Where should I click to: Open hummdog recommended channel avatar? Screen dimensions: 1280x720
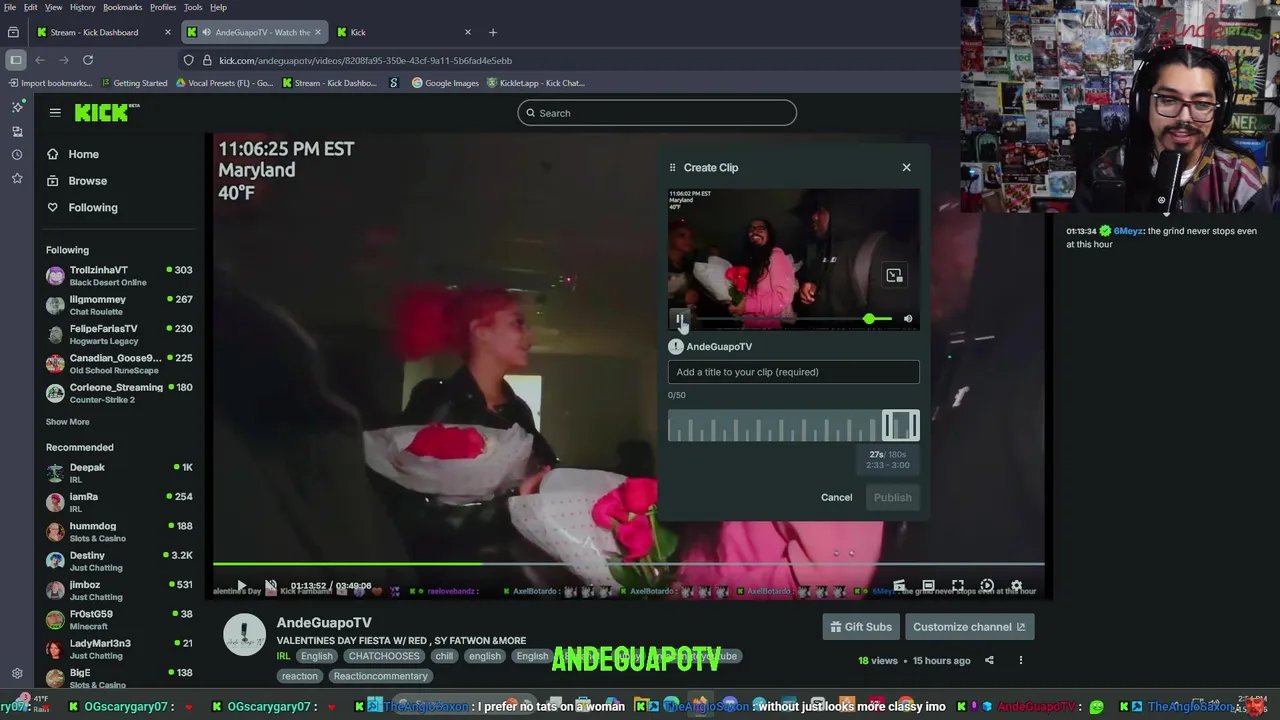[x=55, y=531]
